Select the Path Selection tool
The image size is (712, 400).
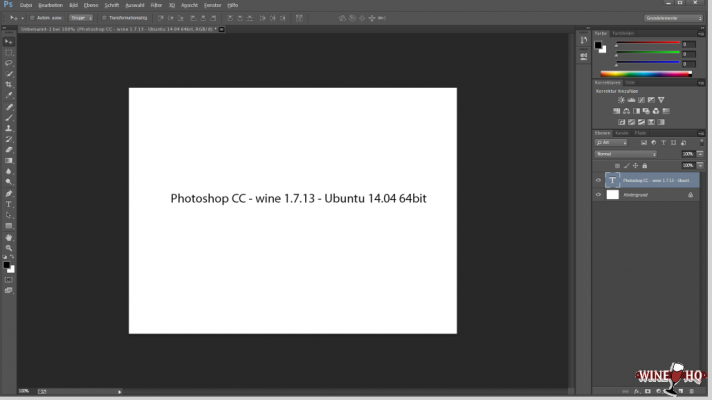pyautogui.click(x=9, y=215)
